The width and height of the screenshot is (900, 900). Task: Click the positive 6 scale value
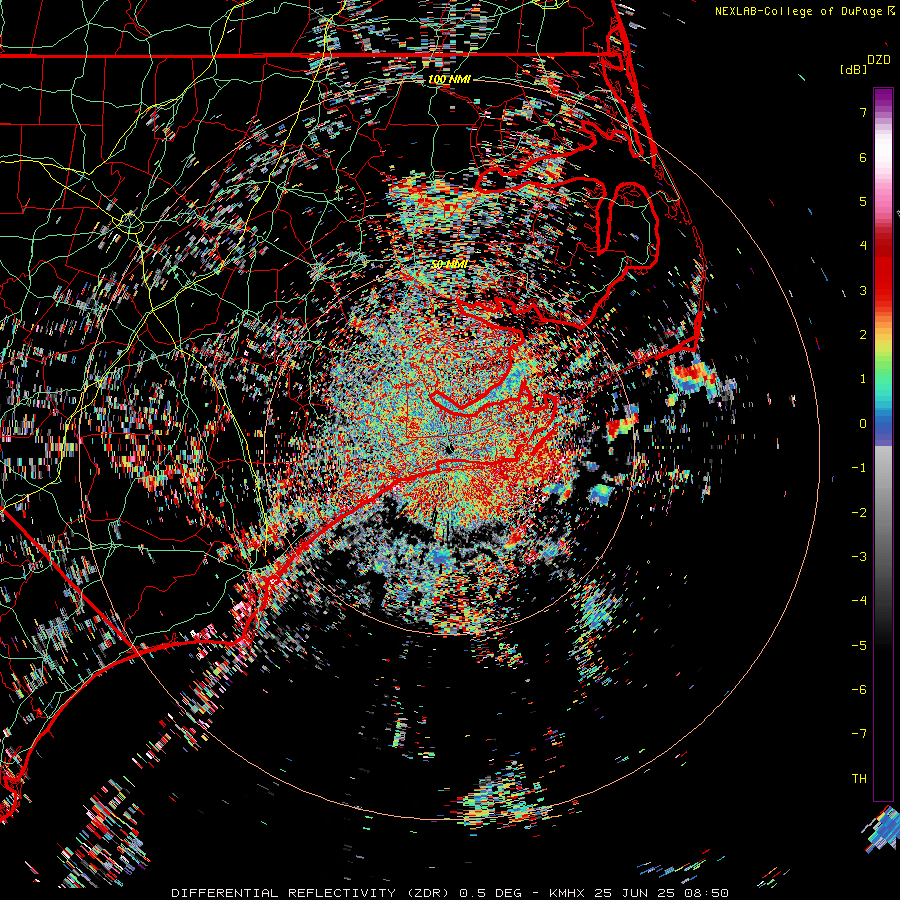click(x=863, y=157)
